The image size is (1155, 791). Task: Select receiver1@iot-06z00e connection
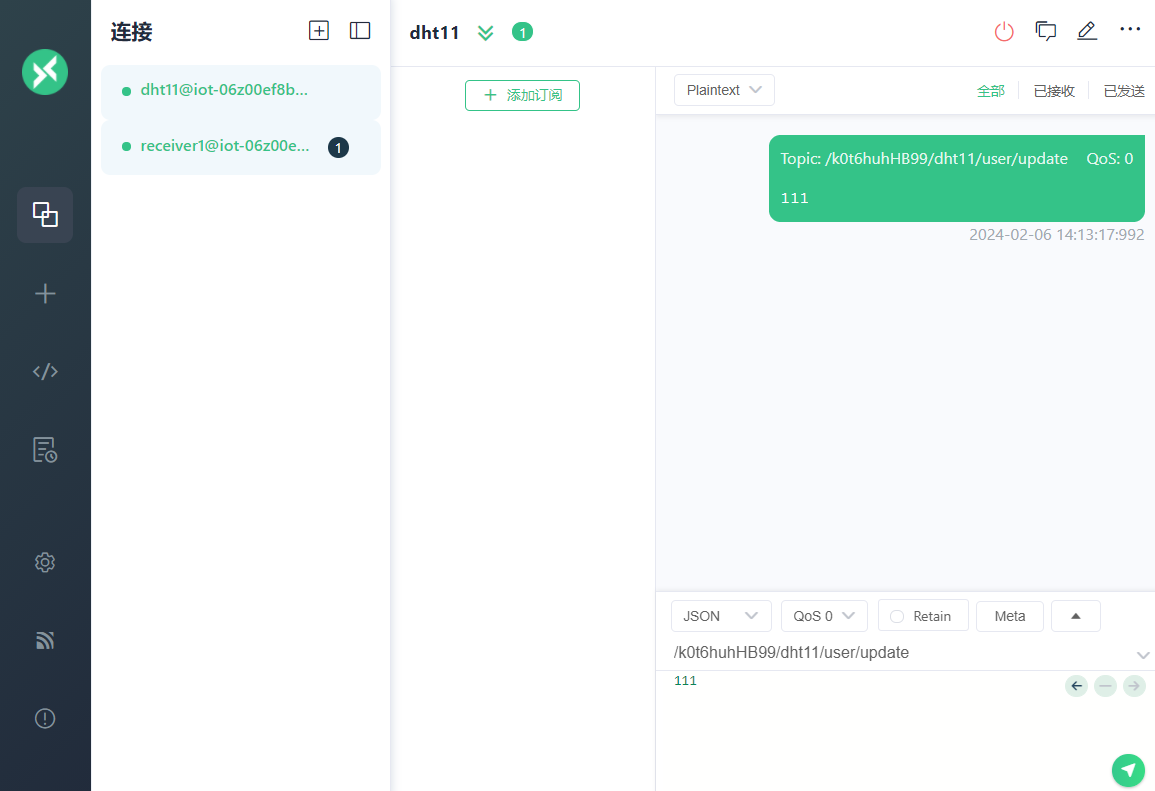click(241, 147)
